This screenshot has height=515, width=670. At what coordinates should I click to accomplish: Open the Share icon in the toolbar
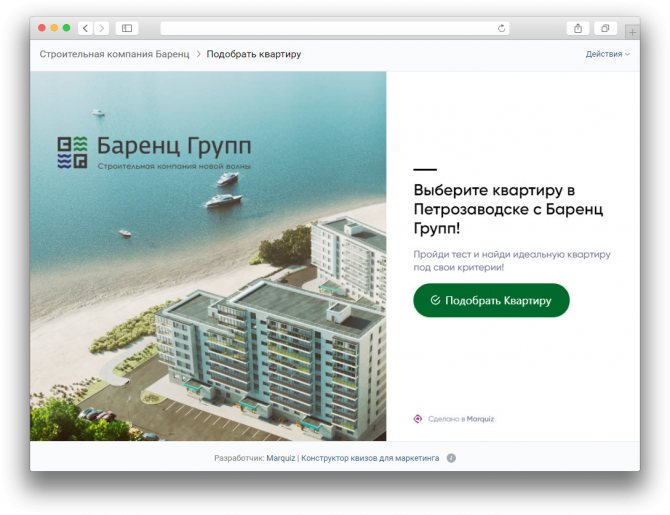[x=578, y=28]
